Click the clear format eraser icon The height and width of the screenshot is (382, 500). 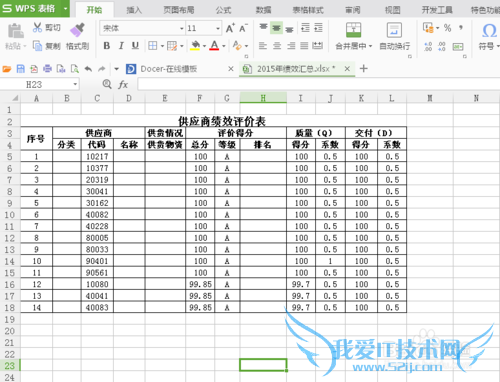[x=237, y=46]
